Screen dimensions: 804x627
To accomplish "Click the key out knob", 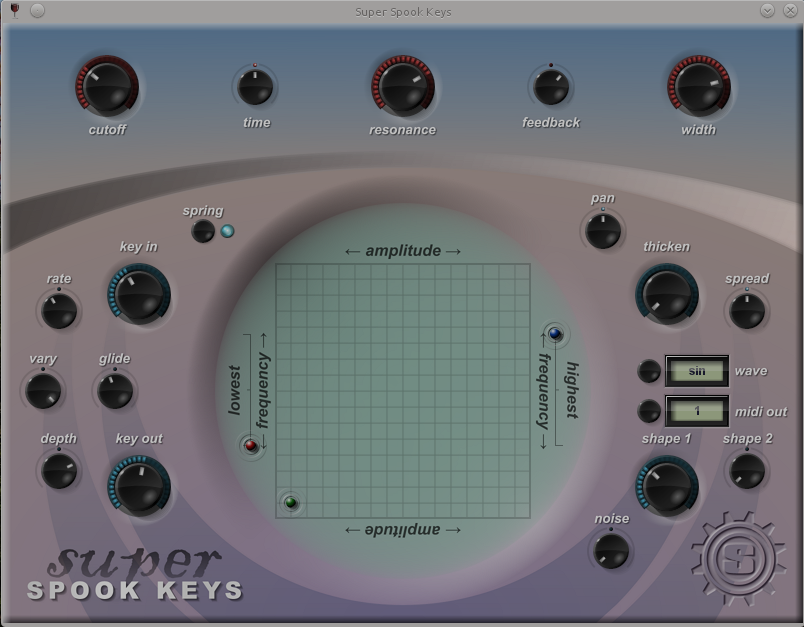I will point(139,487).
